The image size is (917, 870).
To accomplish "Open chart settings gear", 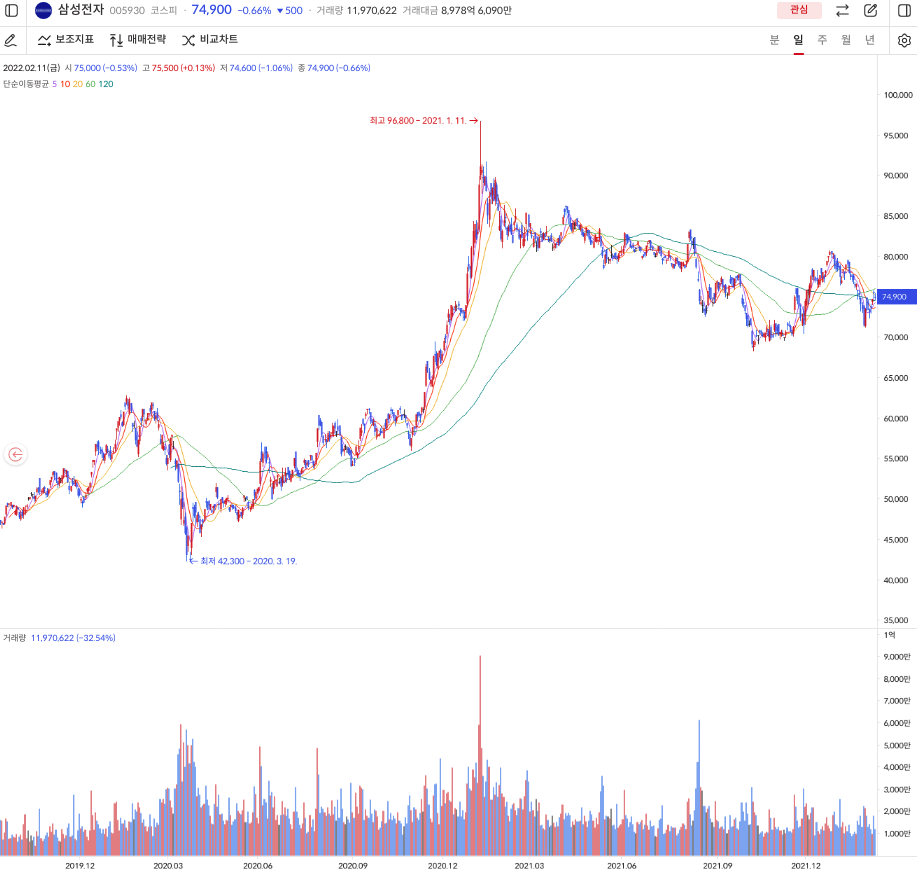I will click(x=904, y=40).
